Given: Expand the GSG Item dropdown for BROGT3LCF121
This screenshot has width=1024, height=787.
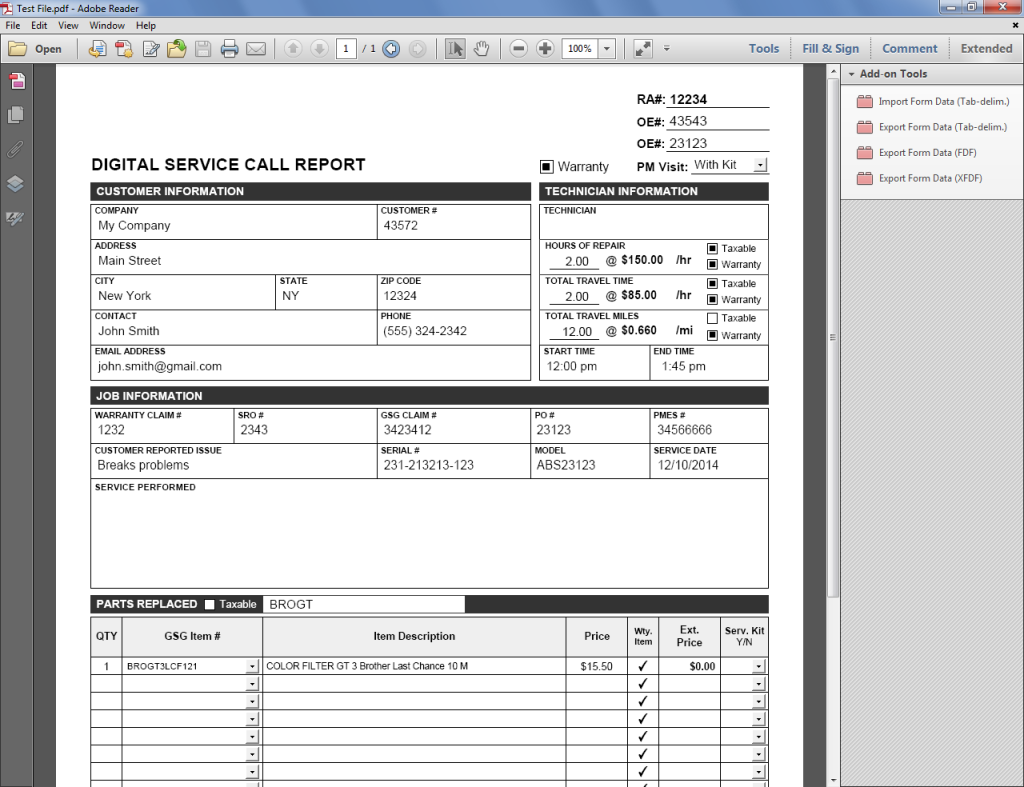Looking at the screenshot, I should (251, 666).
